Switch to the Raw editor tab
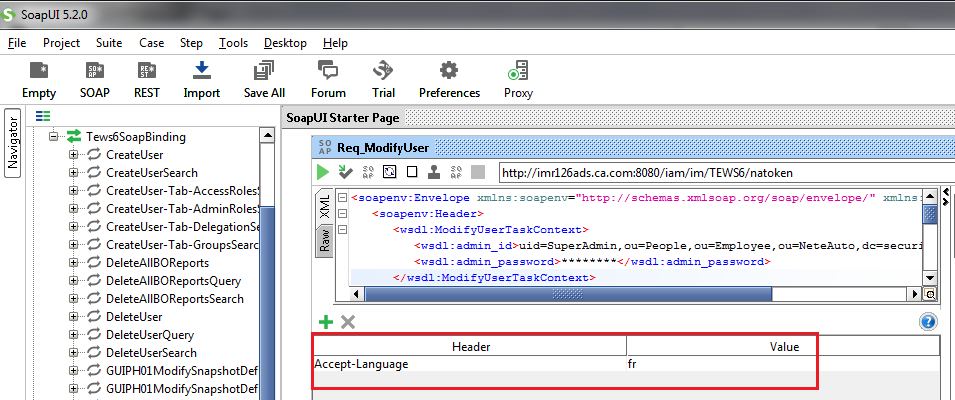This screenshot has width=955, height=400. [x=324, y=240]
